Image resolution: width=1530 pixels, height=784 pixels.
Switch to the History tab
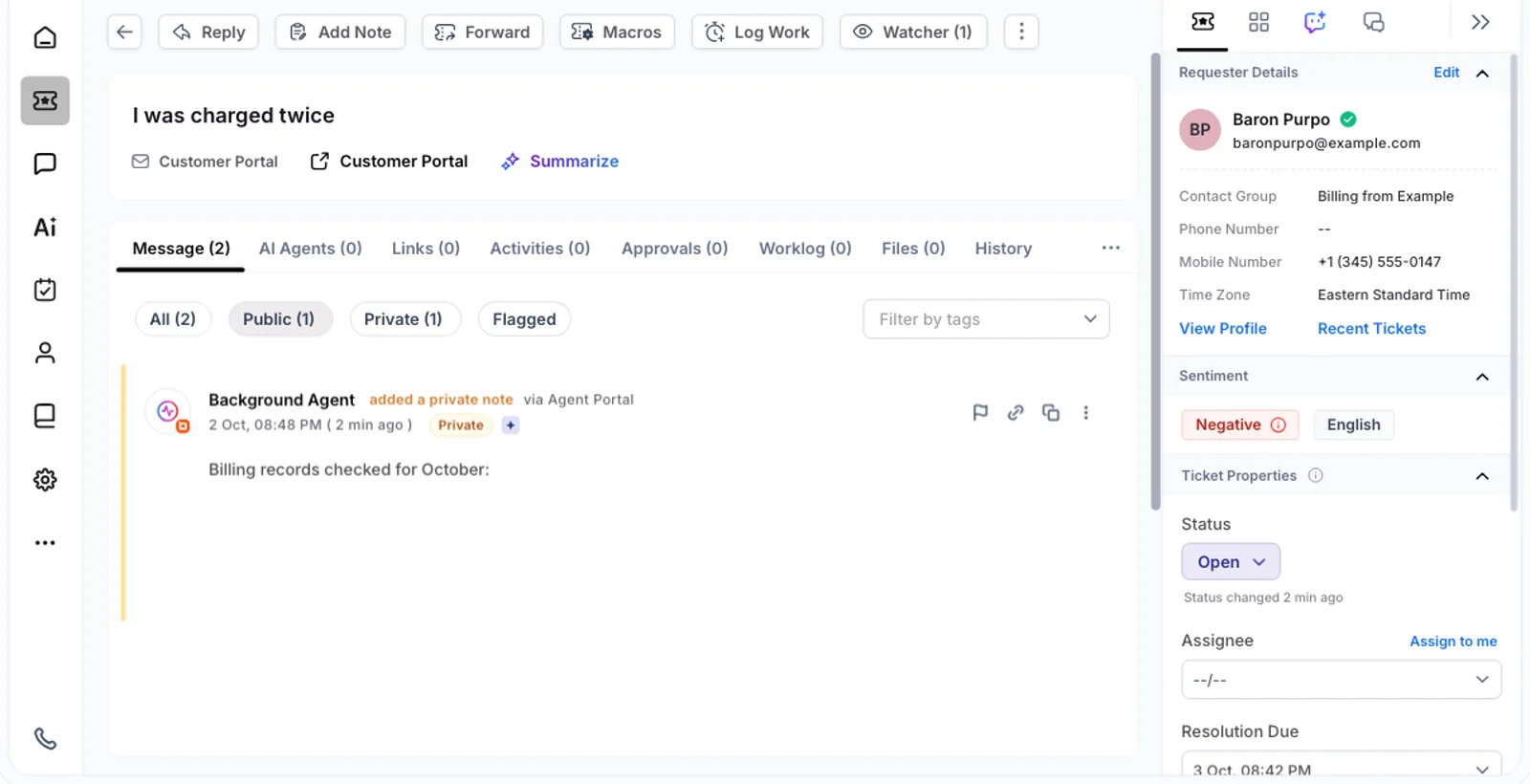coord(1003,248)
